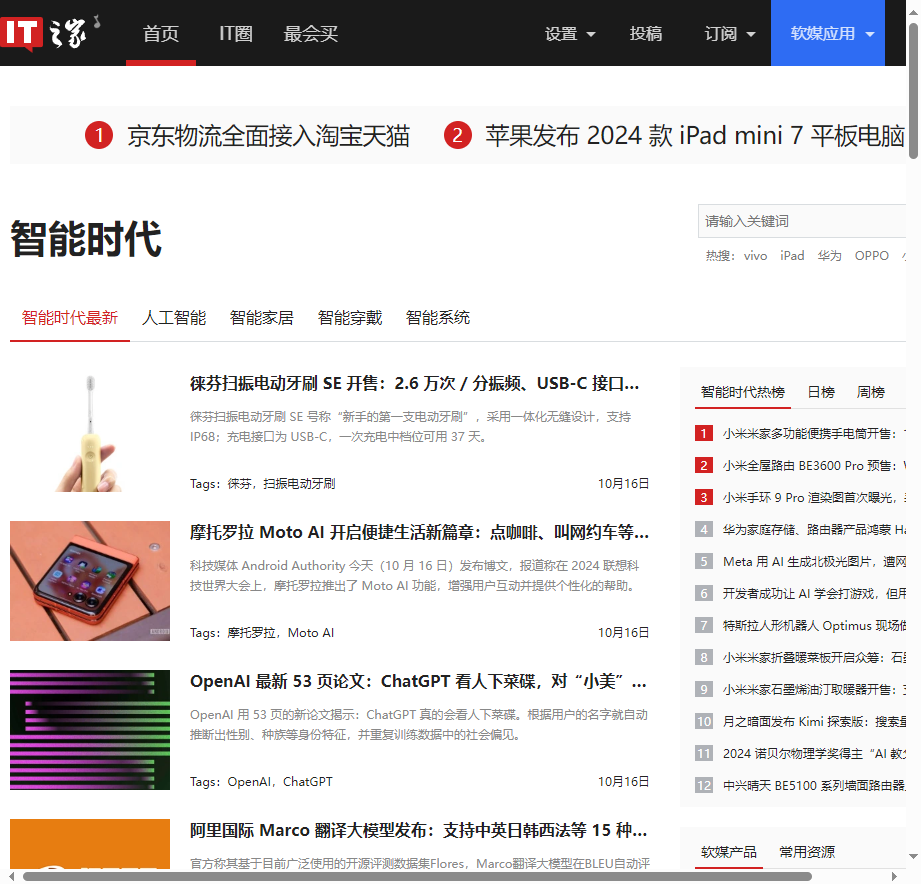Open ranked item 小米全屋路由 BE3600 Pro 预售
Viewport: 921px width, 884px height.
[x=814, y=465]
